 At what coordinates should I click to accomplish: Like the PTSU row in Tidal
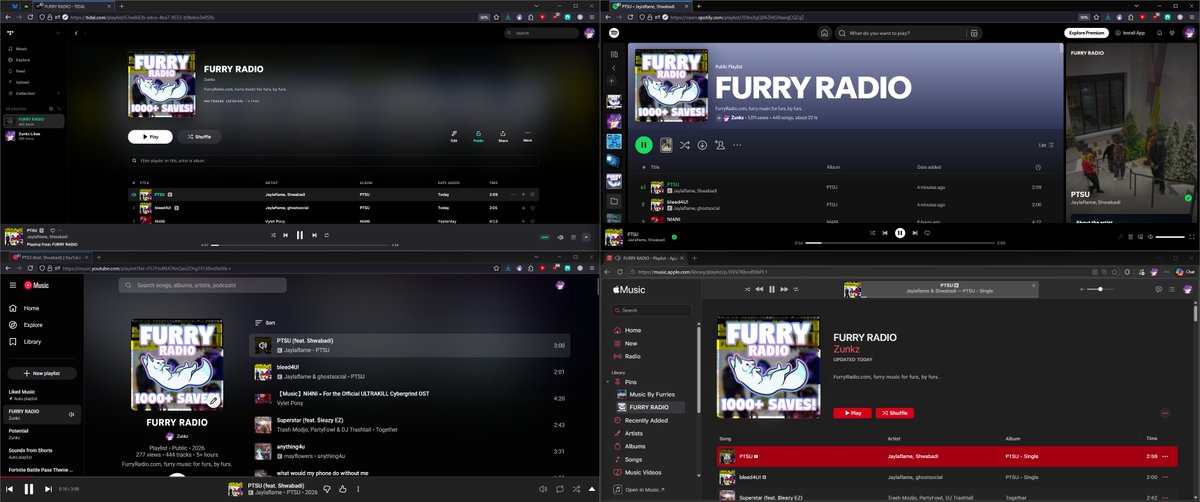533,194
